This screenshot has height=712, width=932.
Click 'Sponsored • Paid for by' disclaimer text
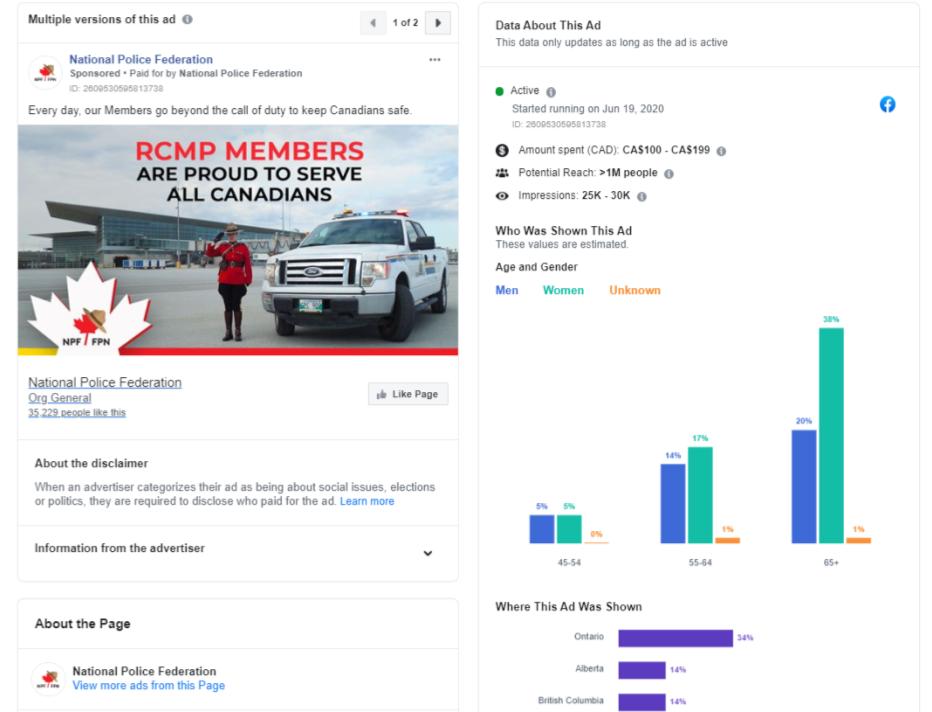[x=123, y=73]
